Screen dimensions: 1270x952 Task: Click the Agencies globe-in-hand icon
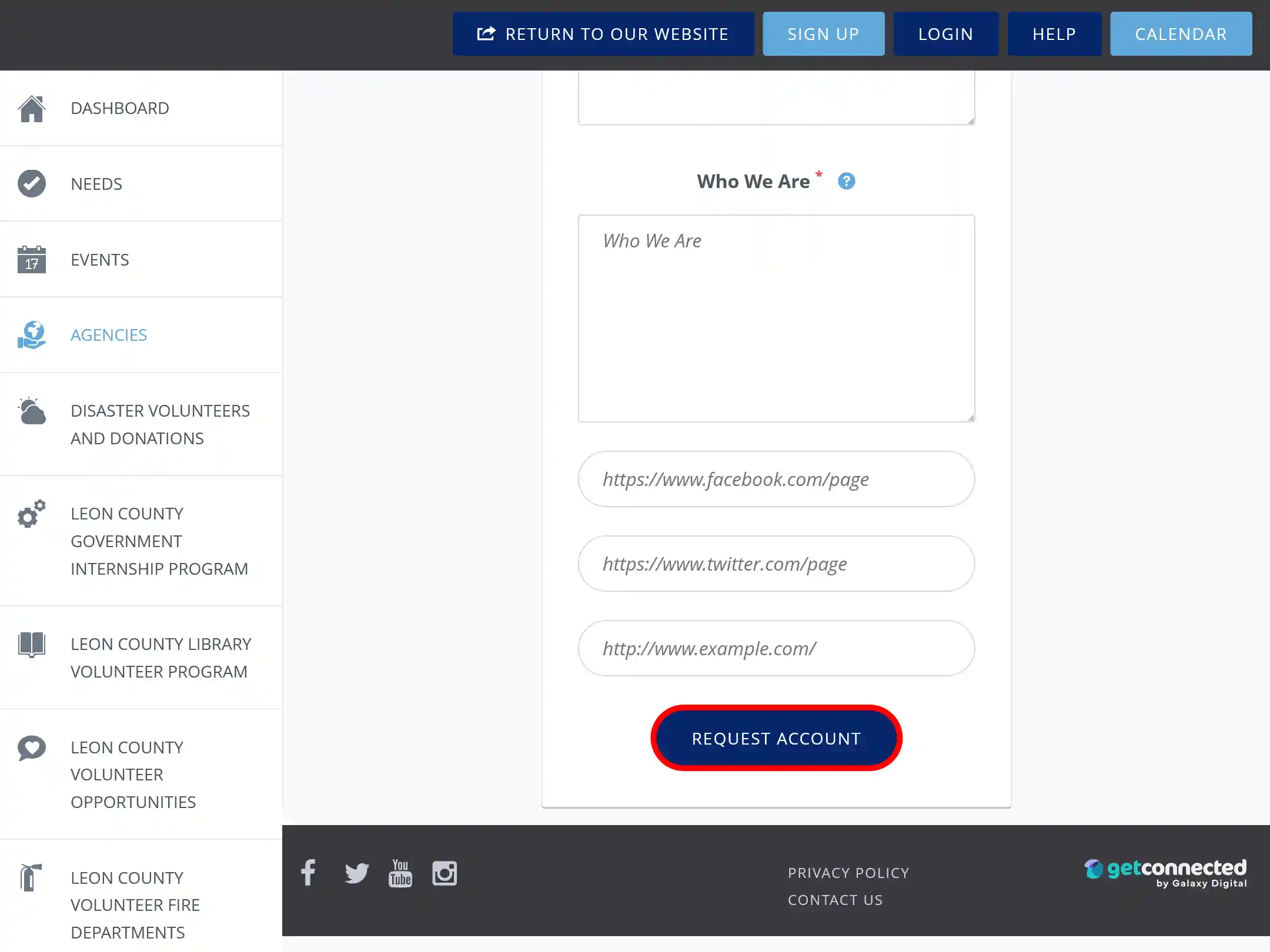(32, 335)
